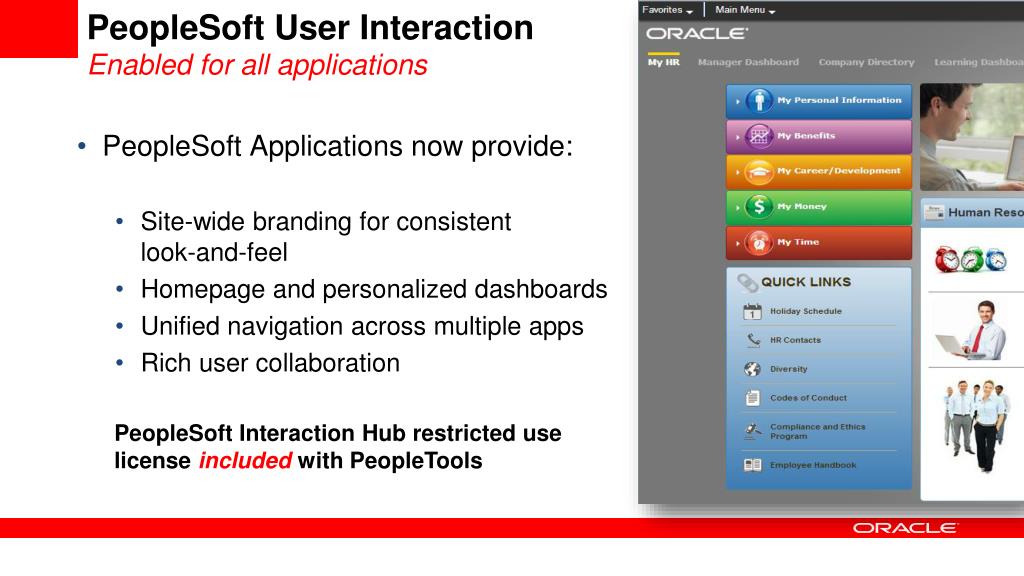
Task: Open the Employee Handbook link
Action: coord(813,465)
